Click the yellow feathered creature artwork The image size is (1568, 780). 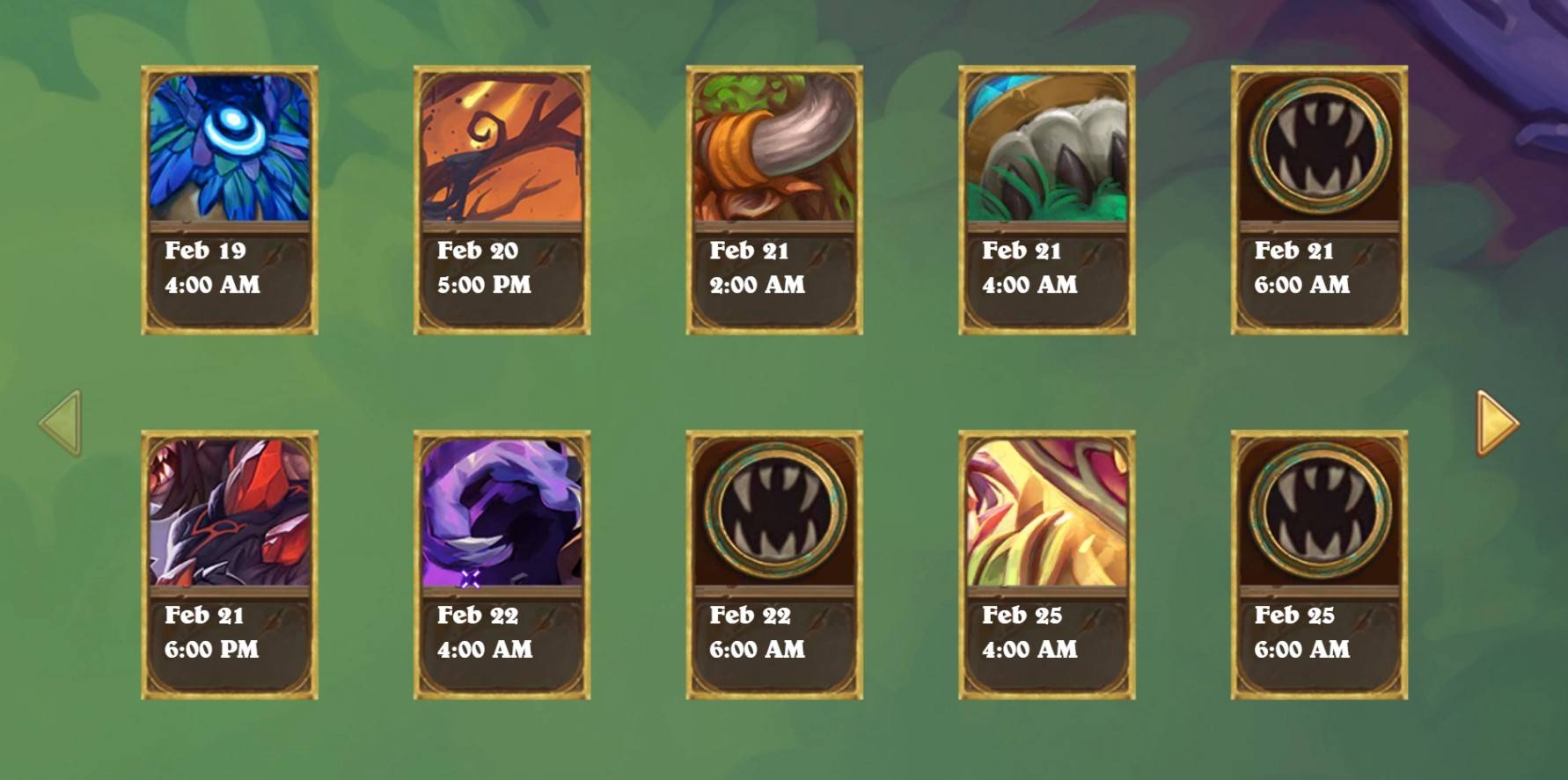(1047, 513)
